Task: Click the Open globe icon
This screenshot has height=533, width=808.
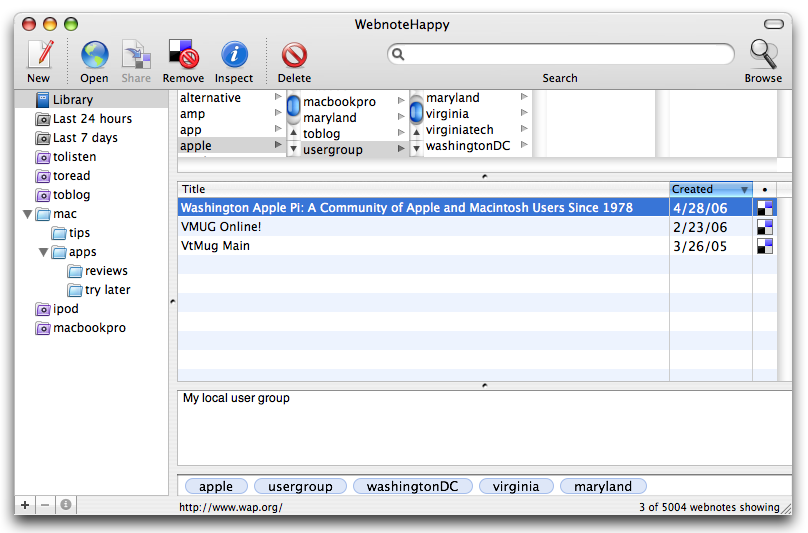Action: [x=94, y=55]
